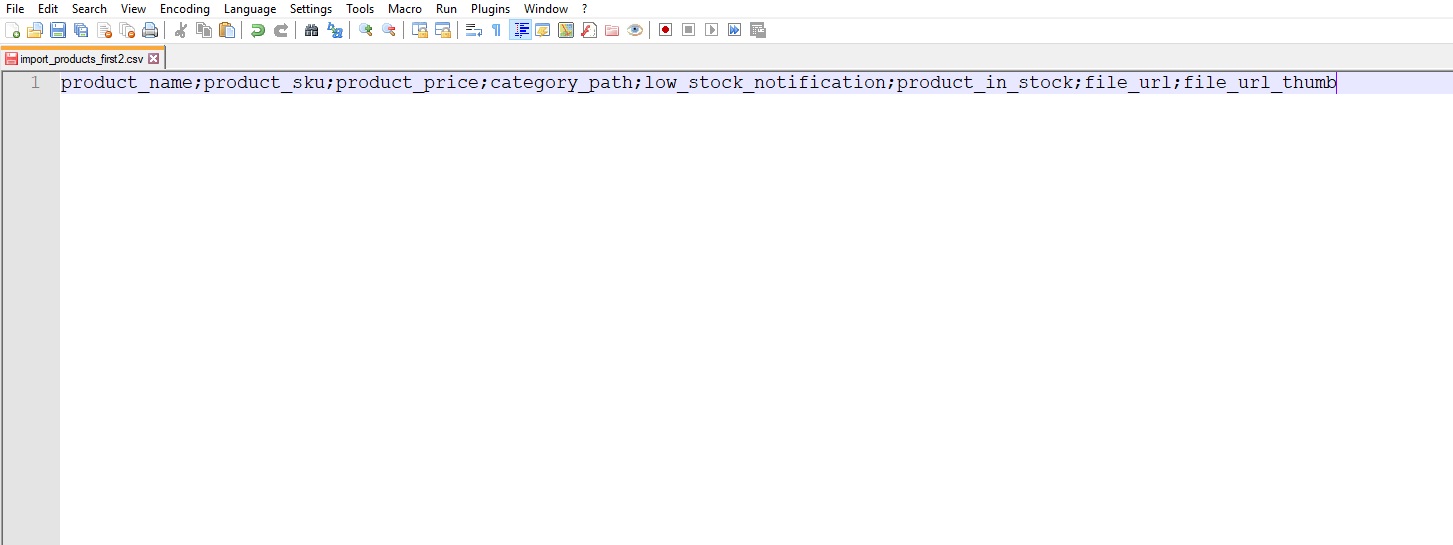This screenshot has height=545, width=1453.
Task: Start macro recording with red dot
Action: click(666, 30)
